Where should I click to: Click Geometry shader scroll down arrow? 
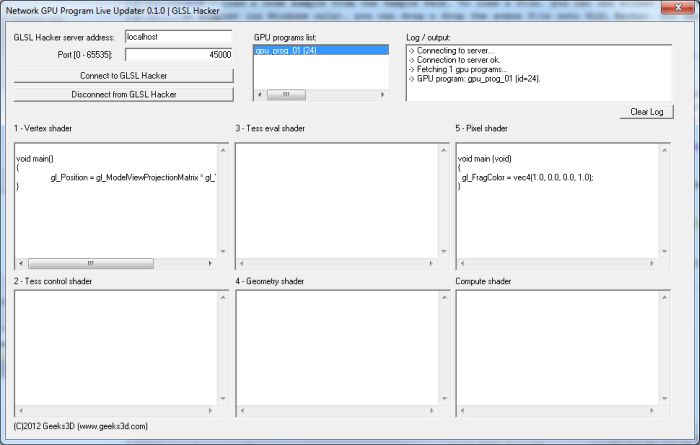444,398
